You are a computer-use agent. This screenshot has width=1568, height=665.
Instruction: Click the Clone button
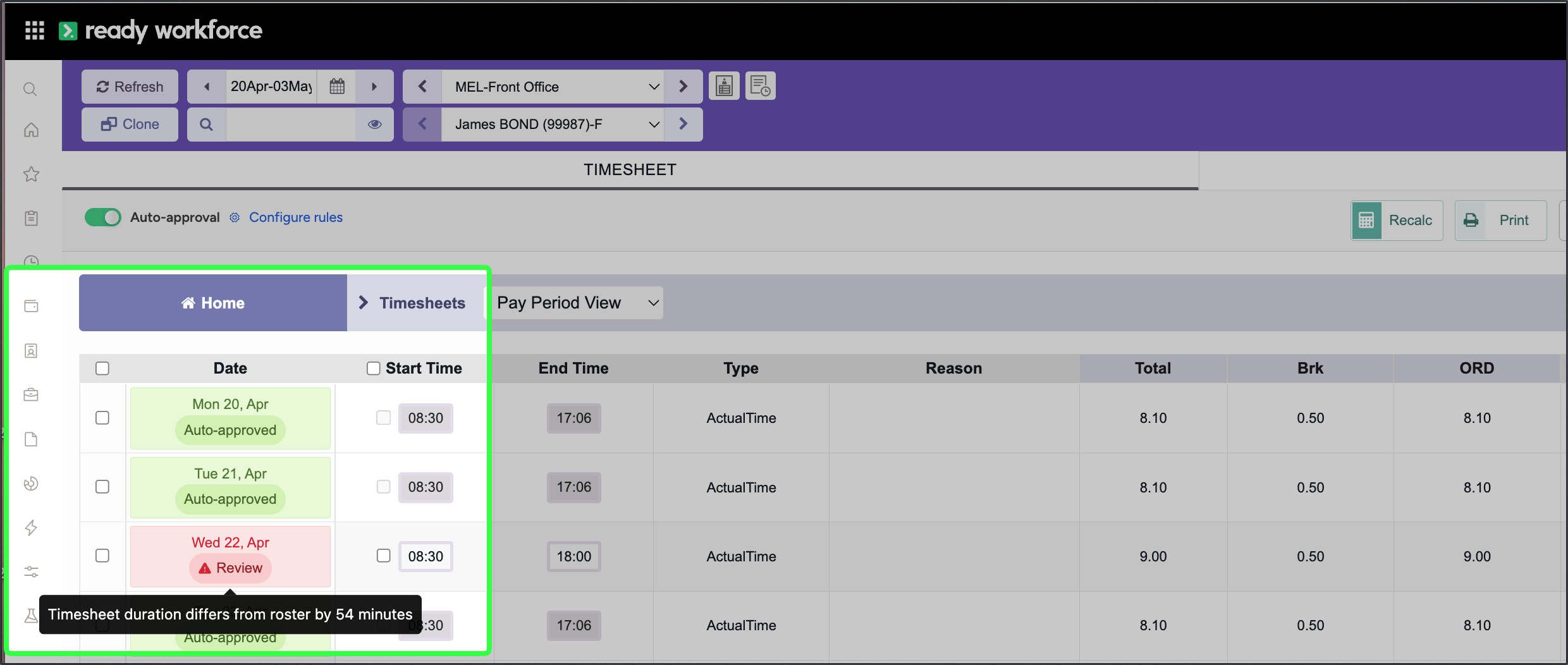(x=130, y=124)
